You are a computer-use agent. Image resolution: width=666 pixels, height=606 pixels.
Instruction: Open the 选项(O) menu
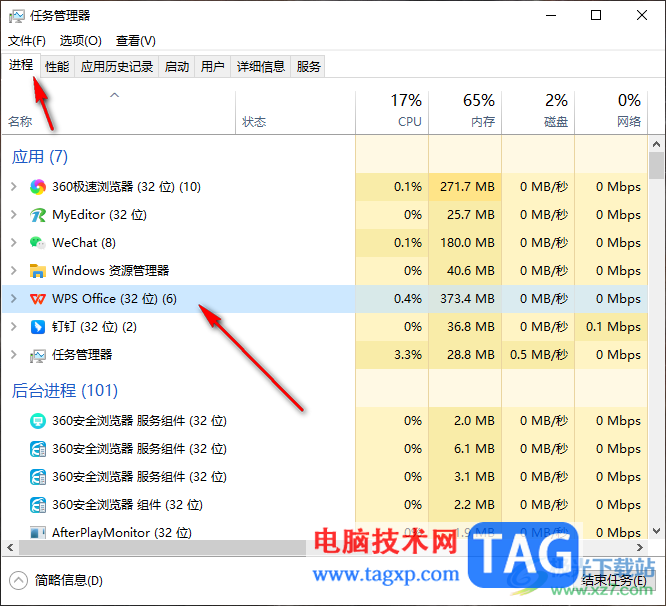point(81,41)
